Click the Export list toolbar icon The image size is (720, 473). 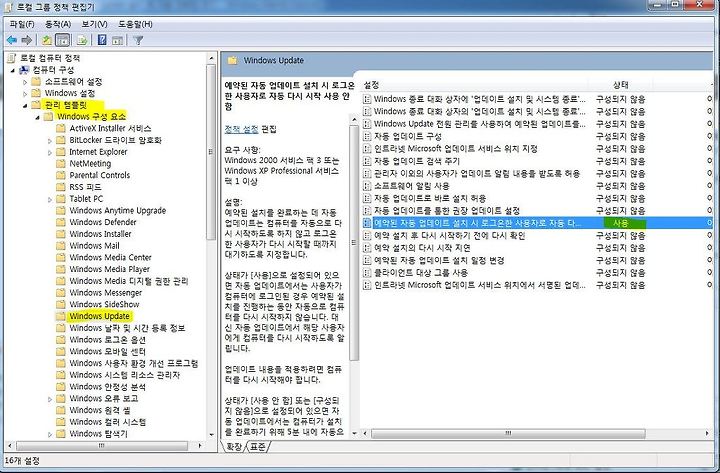(82, 40)
